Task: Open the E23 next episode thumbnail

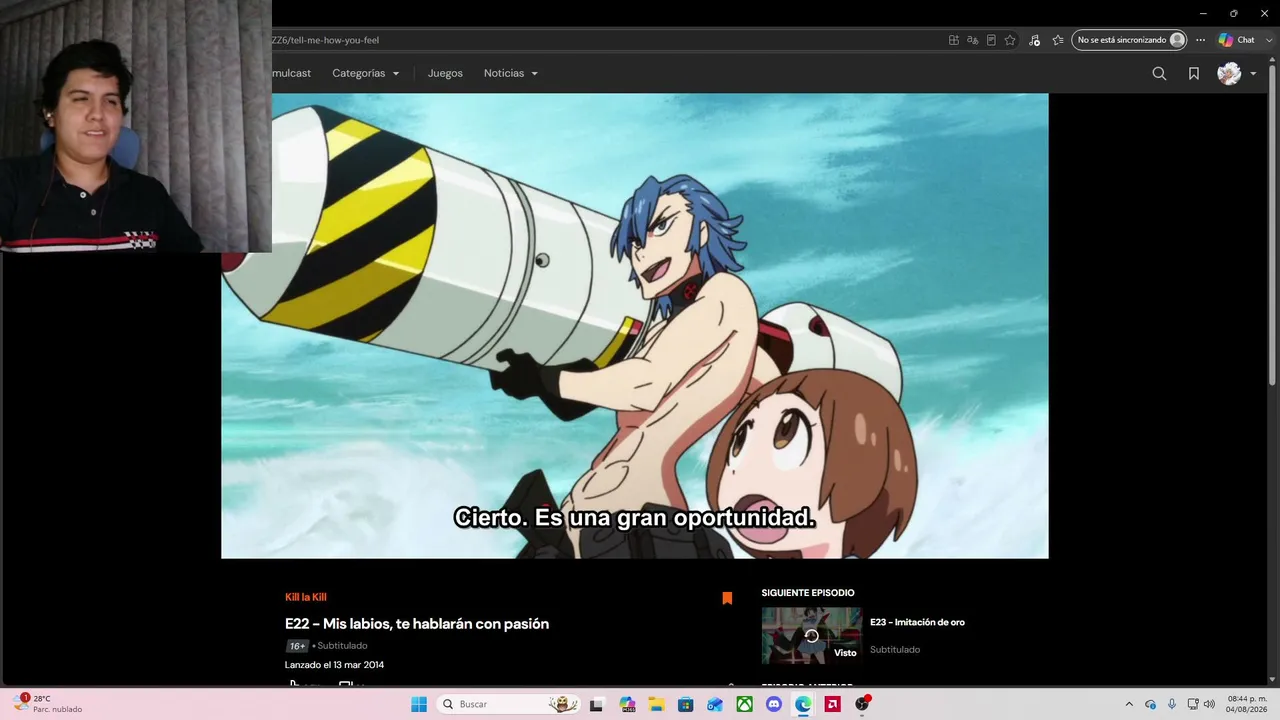Action: point(811,636)
